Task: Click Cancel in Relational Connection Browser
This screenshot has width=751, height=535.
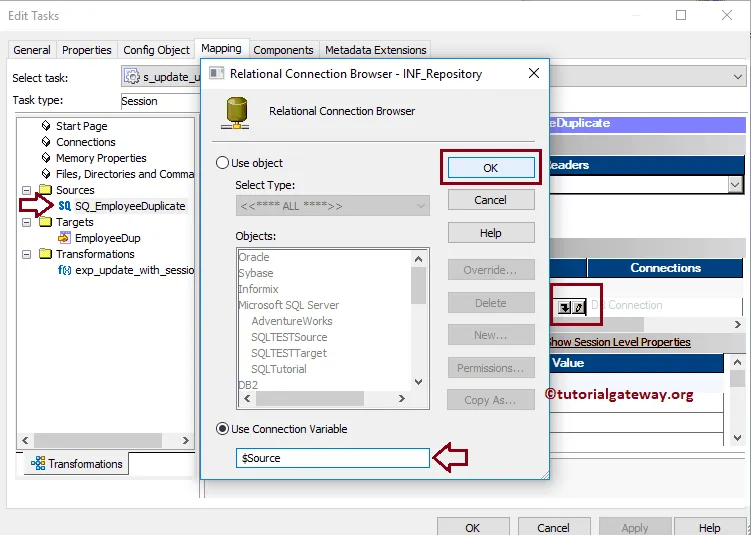Action: [x=490, y=200]
